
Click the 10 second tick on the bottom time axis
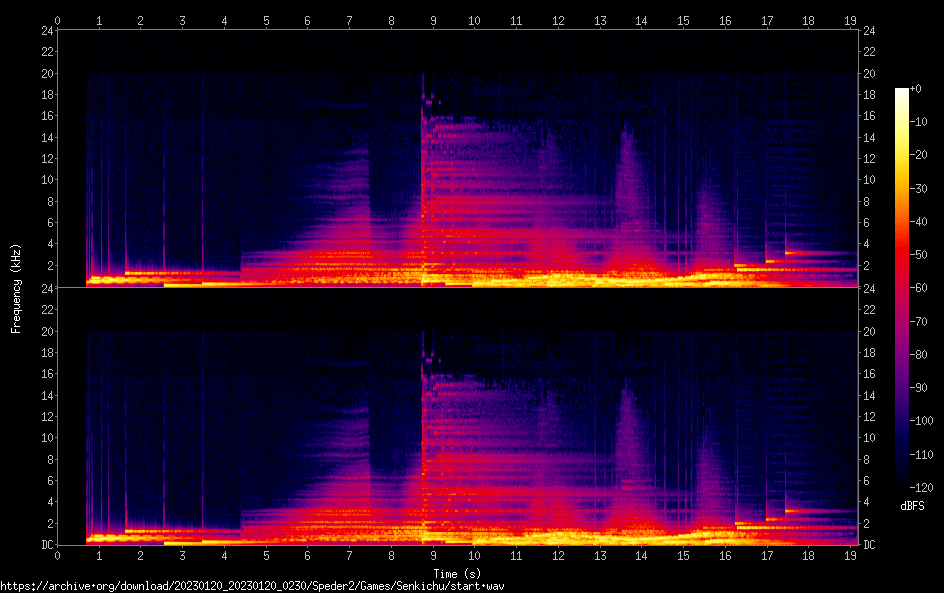474,555
